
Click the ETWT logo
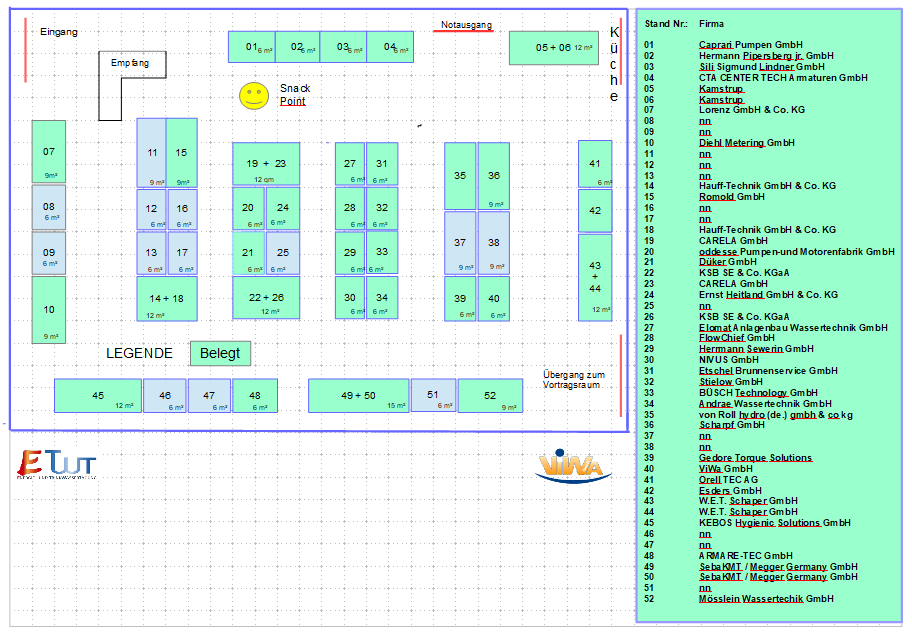click(x=56, y=464)
